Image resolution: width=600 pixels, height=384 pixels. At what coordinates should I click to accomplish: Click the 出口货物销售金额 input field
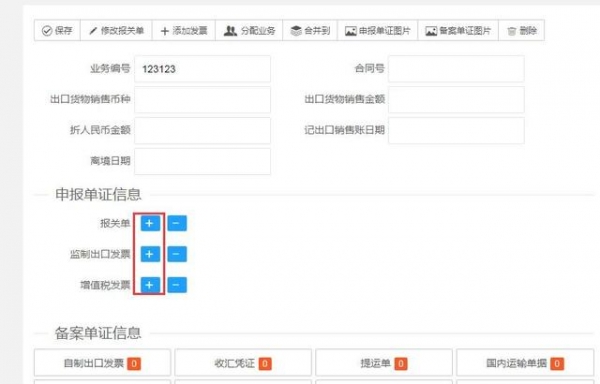pyautogui.click(x=456, y=99)
